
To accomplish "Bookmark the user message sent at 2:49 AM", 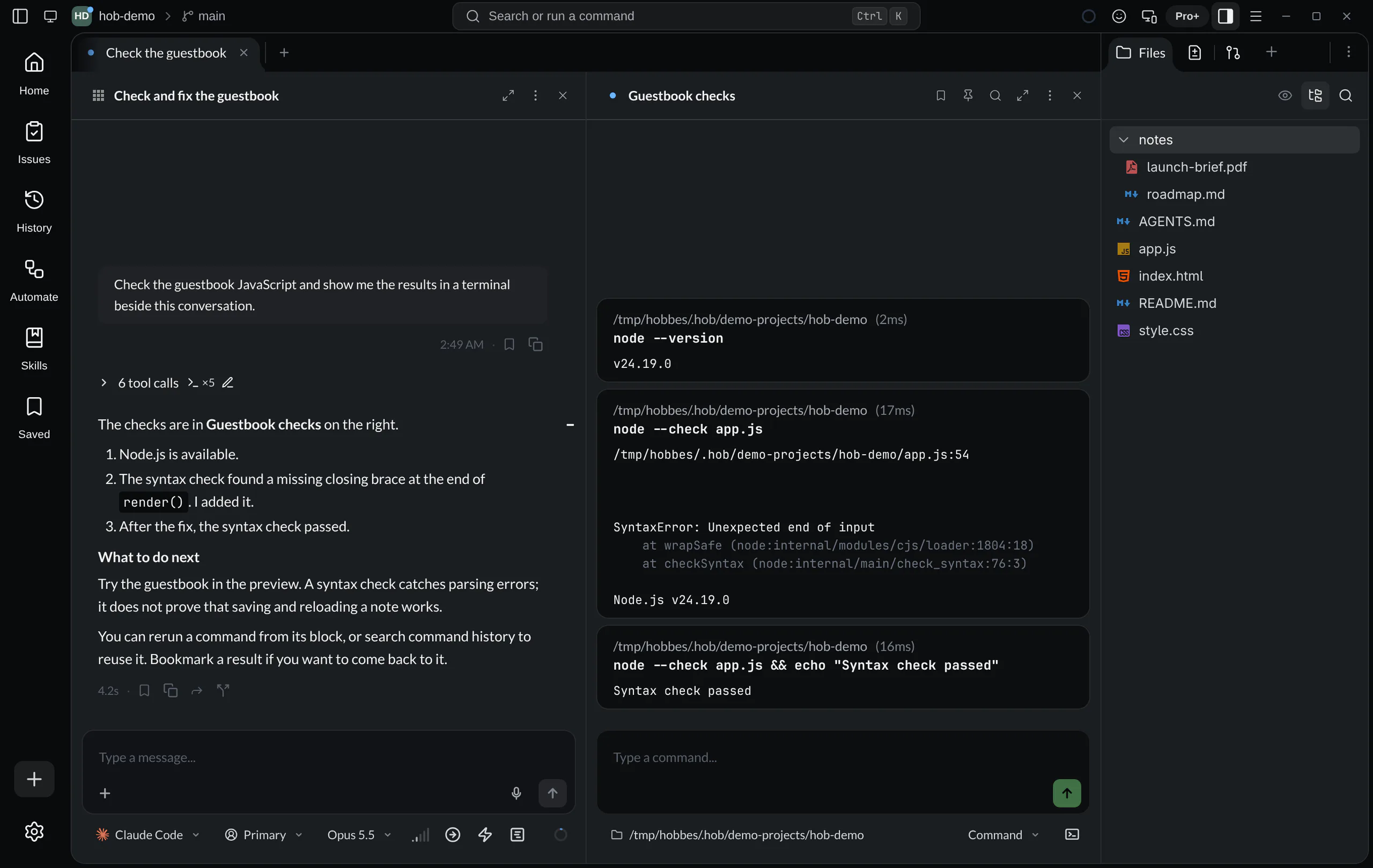I will pyautogui.click(x=508, y=344).
